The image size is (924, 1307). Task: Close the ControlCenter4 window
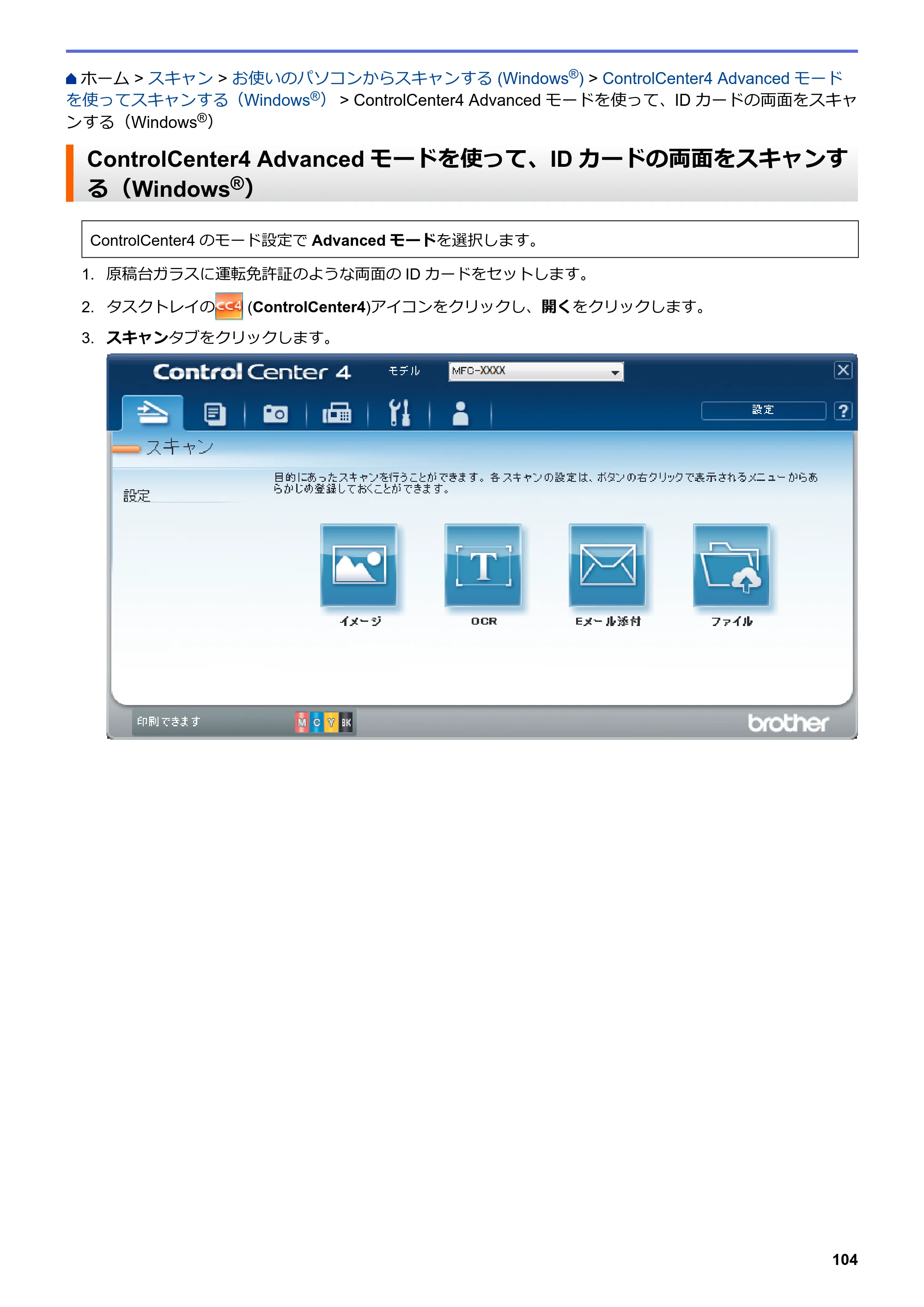pos(843,371)
